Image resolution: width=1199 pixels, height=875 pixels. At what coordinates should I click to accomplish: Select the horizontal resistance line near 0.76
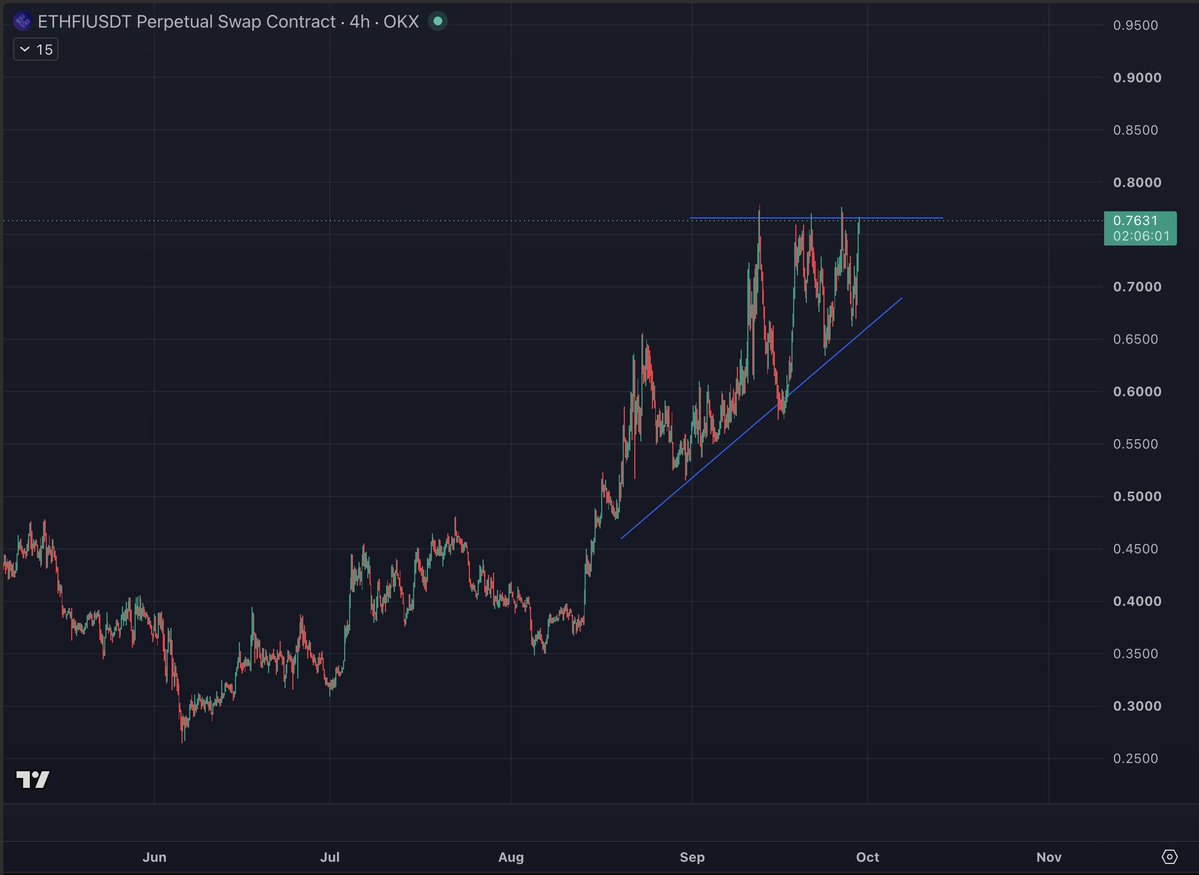[x=816, y=219]
